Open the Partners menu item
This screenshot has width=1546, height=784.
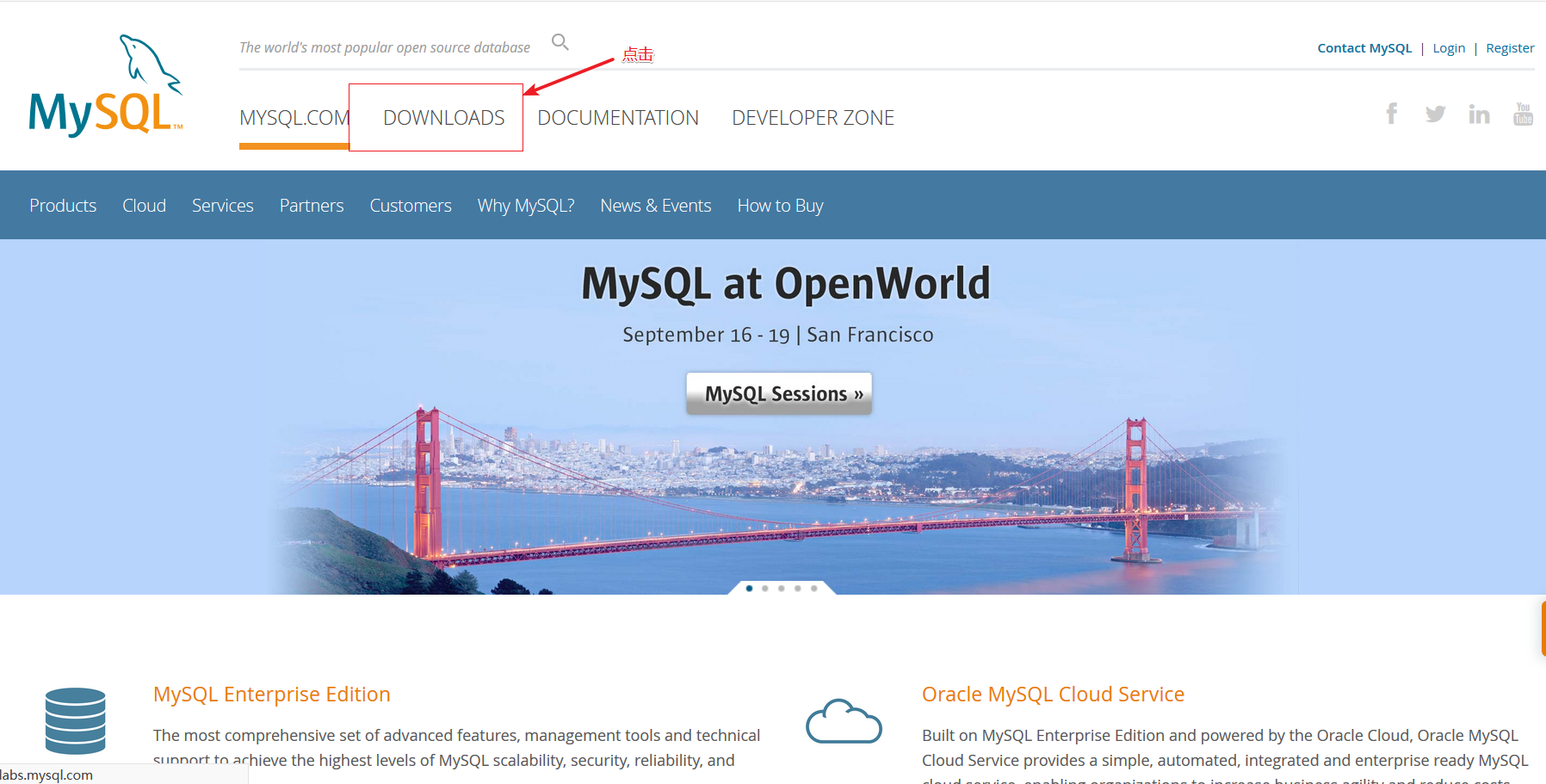pos(312,206)
